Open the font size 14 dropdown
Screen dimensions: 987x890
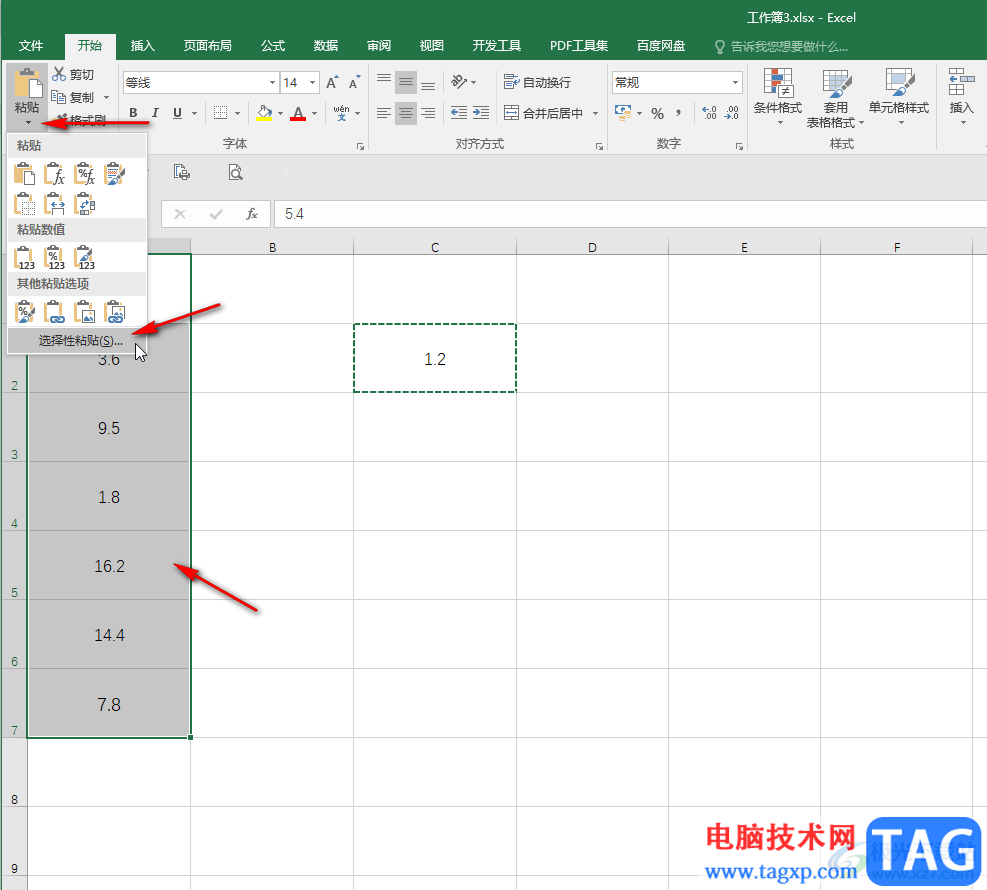click(312, 82)
